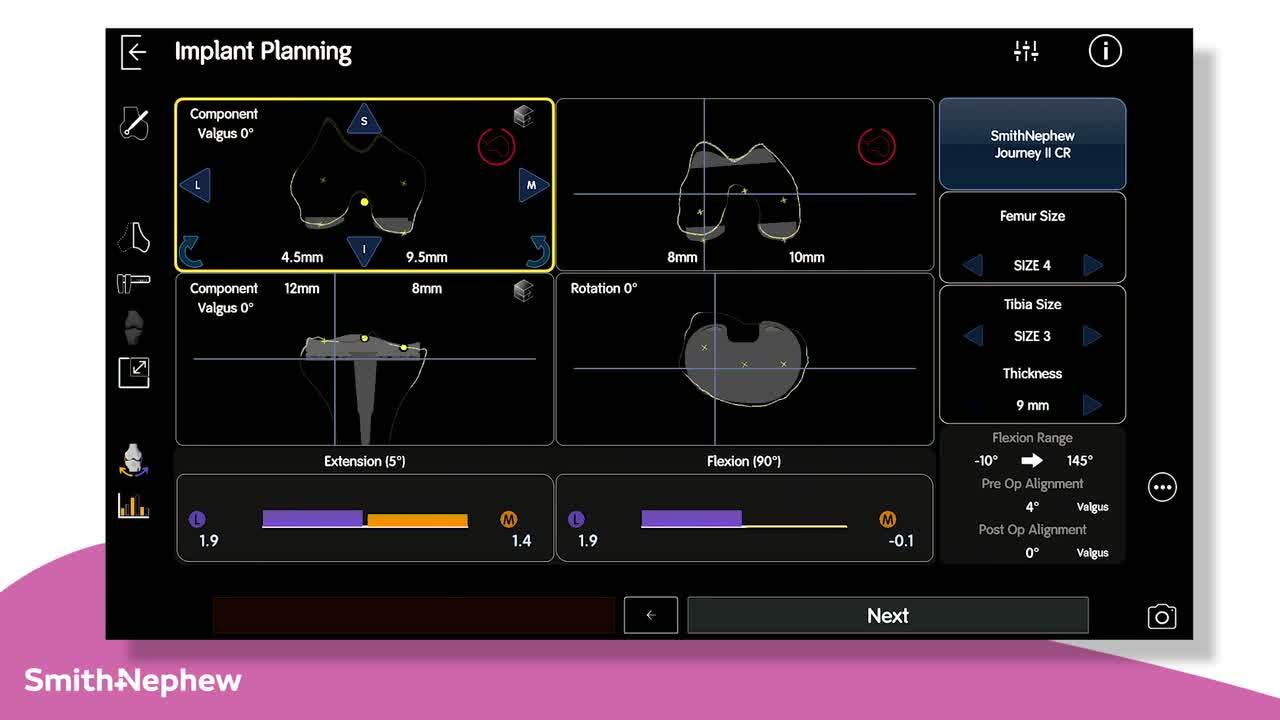
Task: Select the tibia coronal view panel
Action: pos(364,359)
